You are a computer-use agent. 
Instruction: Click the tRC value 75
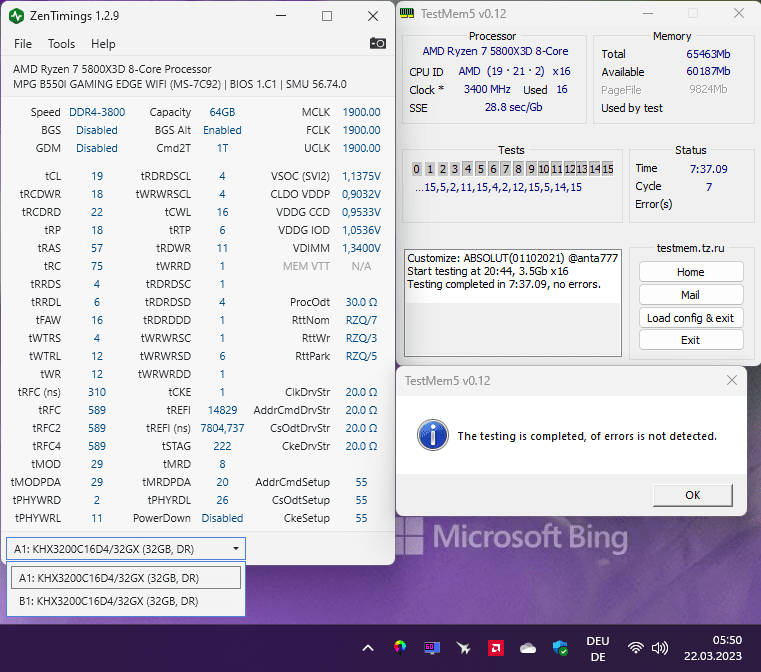click(97, 266)
